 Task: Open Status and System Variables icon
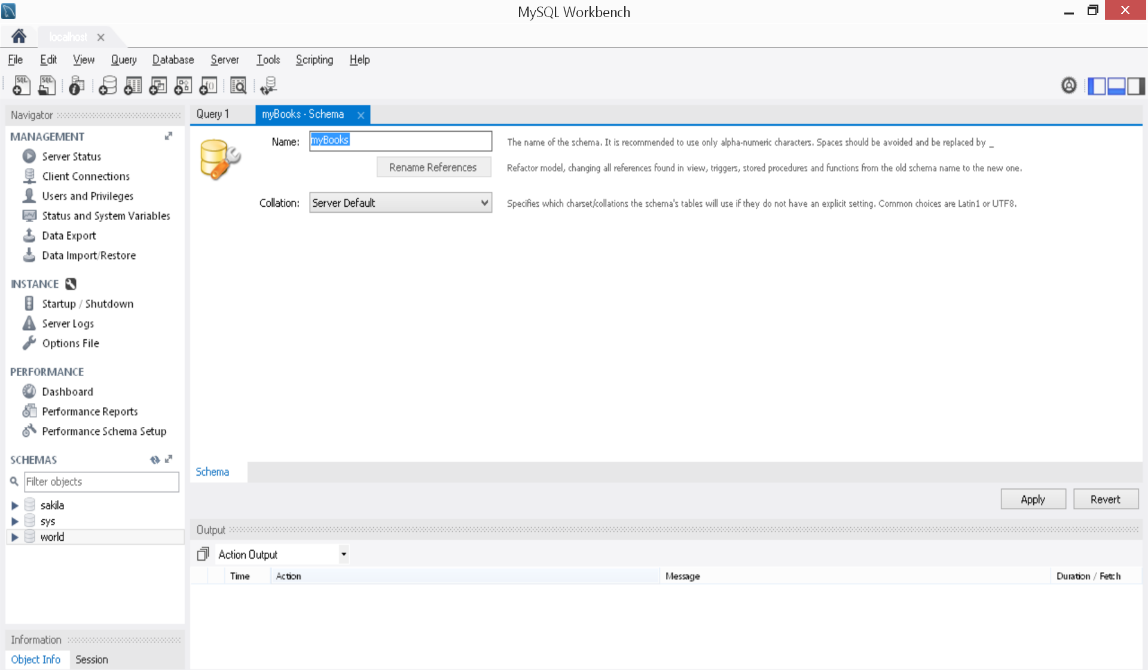point(29,215)
